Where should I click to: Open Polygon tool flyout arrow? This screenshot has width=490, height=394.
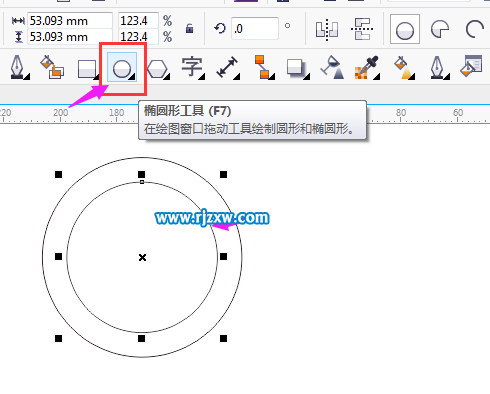167,77
